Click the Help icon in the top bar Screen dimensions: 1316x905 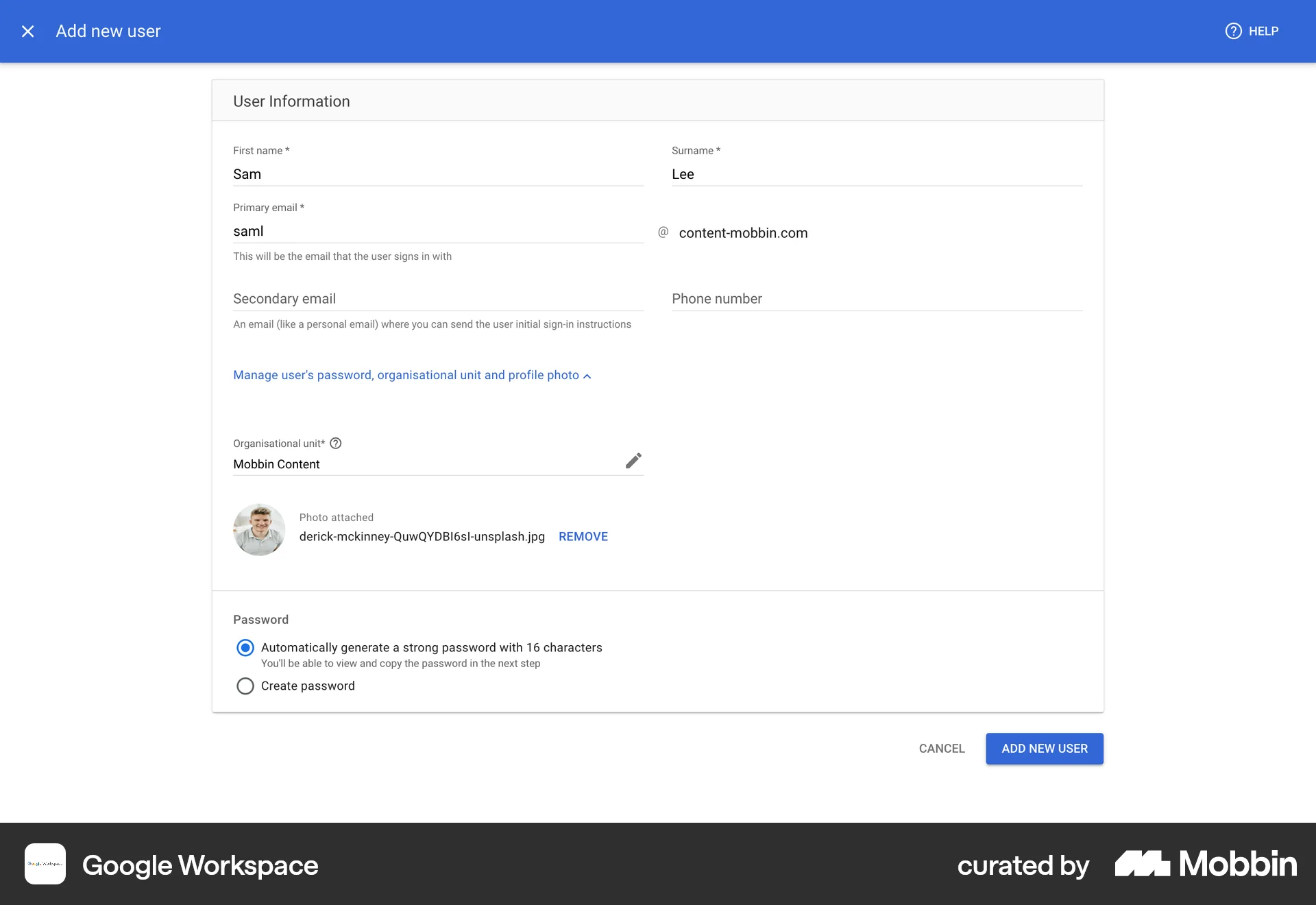(1233, 31)
